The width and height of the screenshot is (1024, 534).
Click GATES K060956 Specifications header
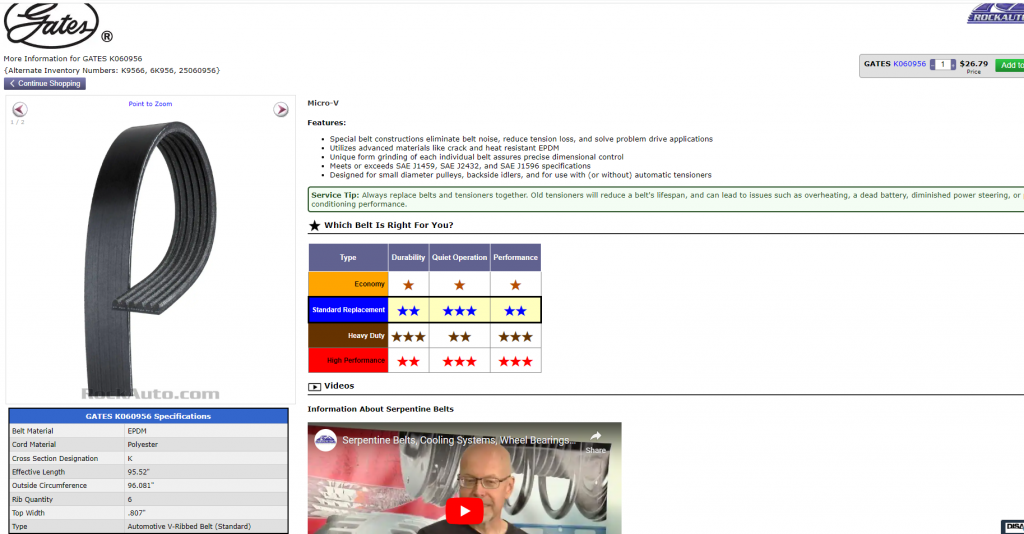point(148,416)
